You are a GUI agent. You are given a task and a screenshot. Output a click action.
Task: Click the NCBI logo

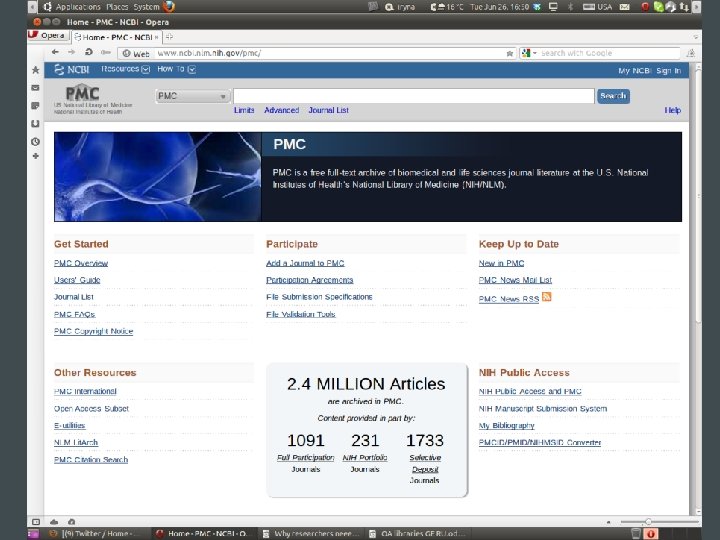click(x=72, y=70)
